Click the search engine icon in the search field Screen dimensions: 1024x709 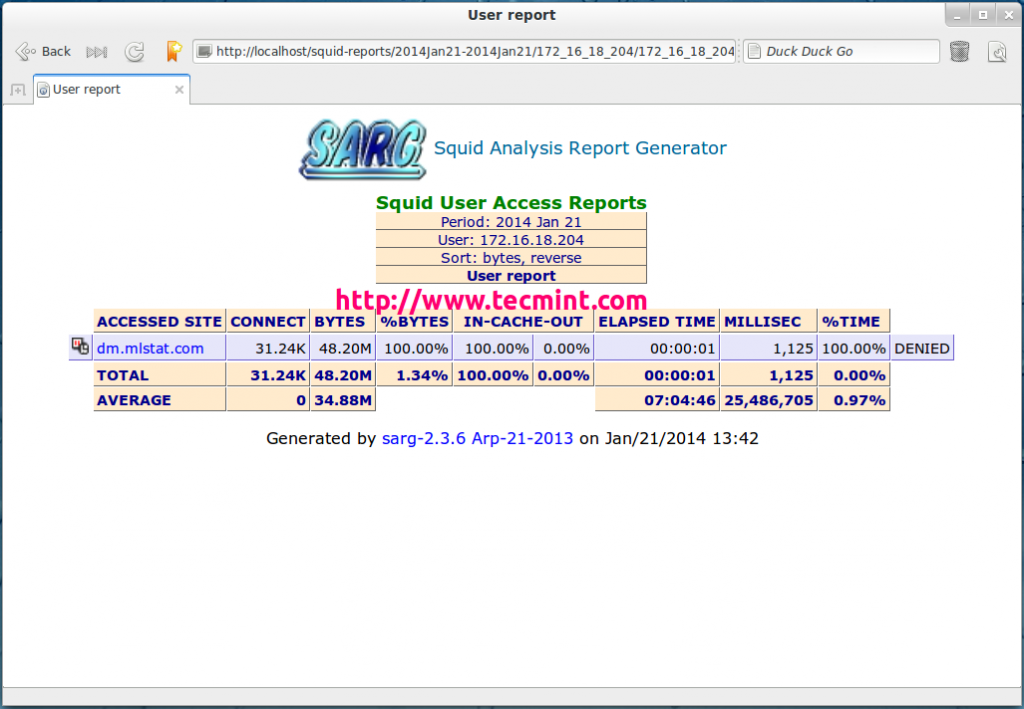(756, 51)
